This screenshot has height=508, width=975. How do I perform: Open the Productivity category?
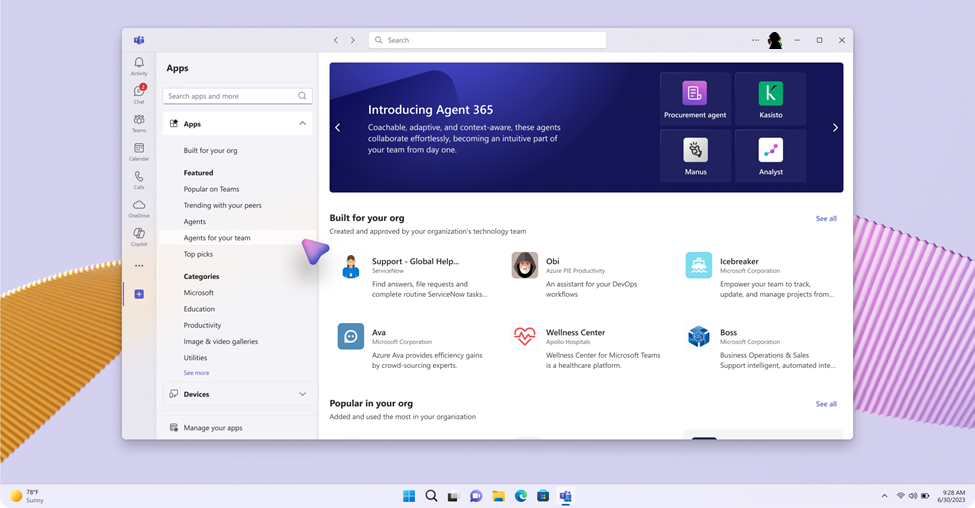coord(202,325)
